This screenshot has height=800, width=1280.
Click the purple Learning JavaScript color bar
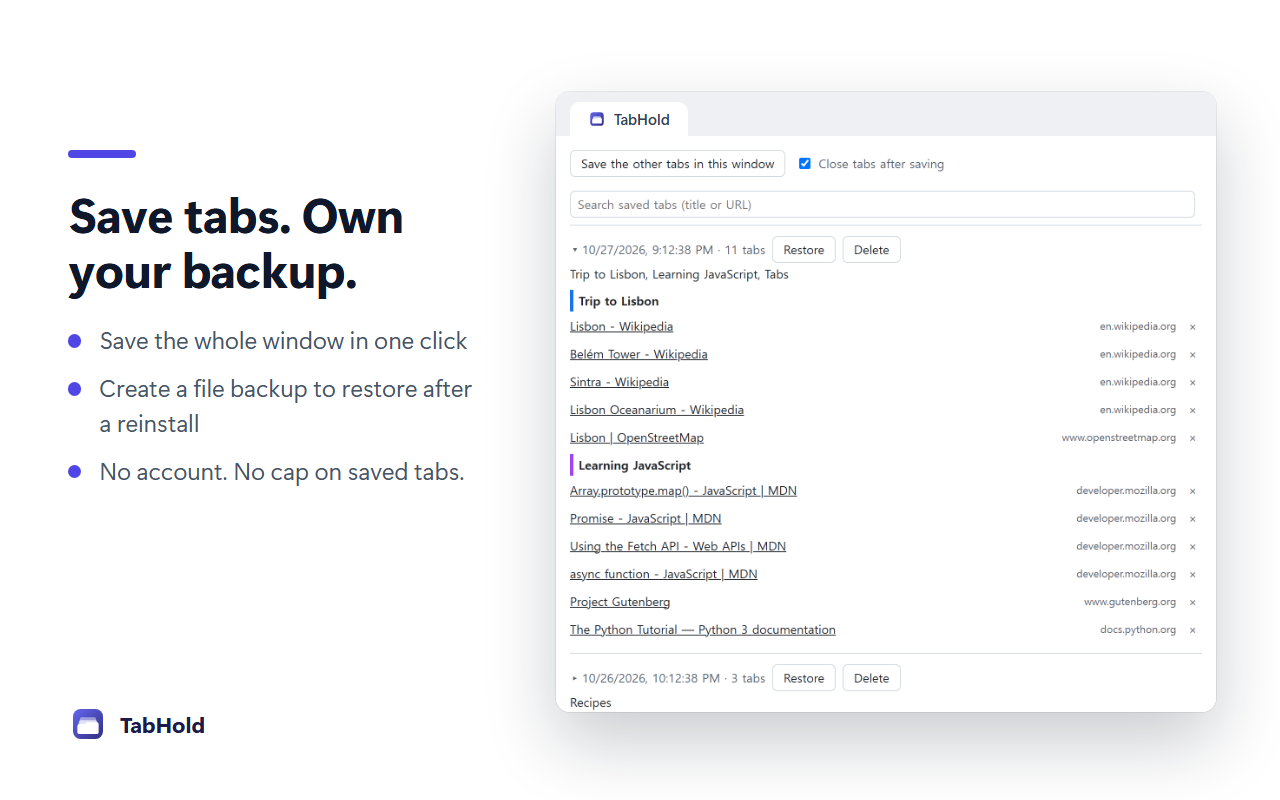pos(572,465)
